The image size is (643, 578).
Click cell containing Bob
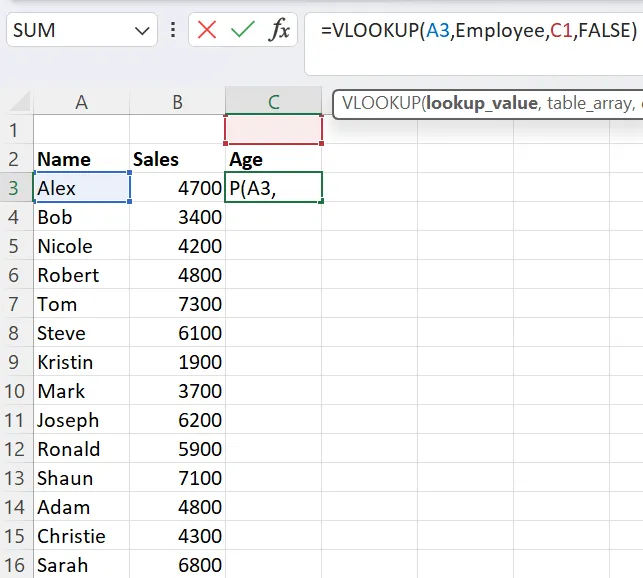click(x=81, y=217)
